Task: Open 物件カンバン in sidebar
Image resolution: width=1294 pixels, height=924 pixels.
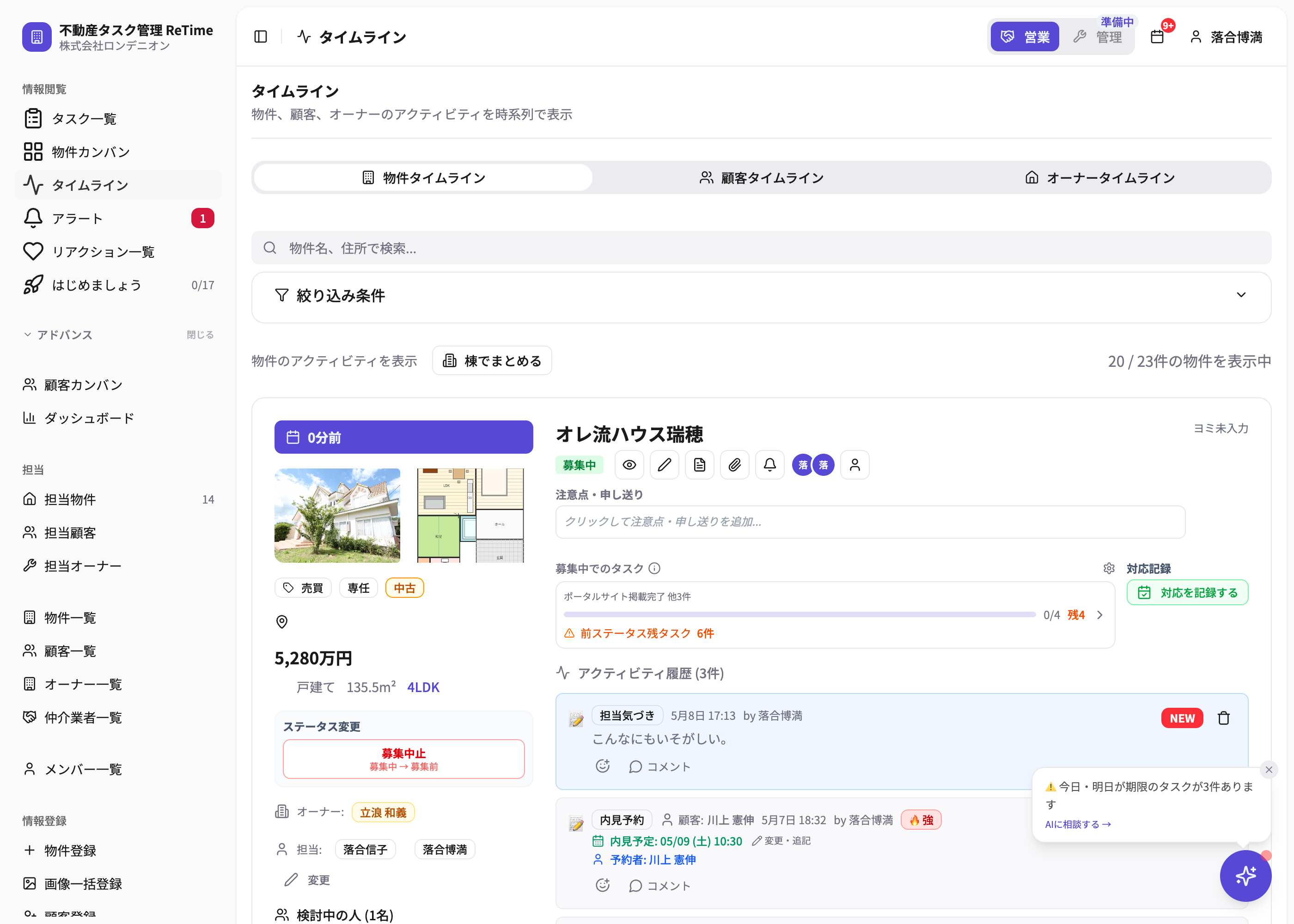Action: tap(118, 152)
